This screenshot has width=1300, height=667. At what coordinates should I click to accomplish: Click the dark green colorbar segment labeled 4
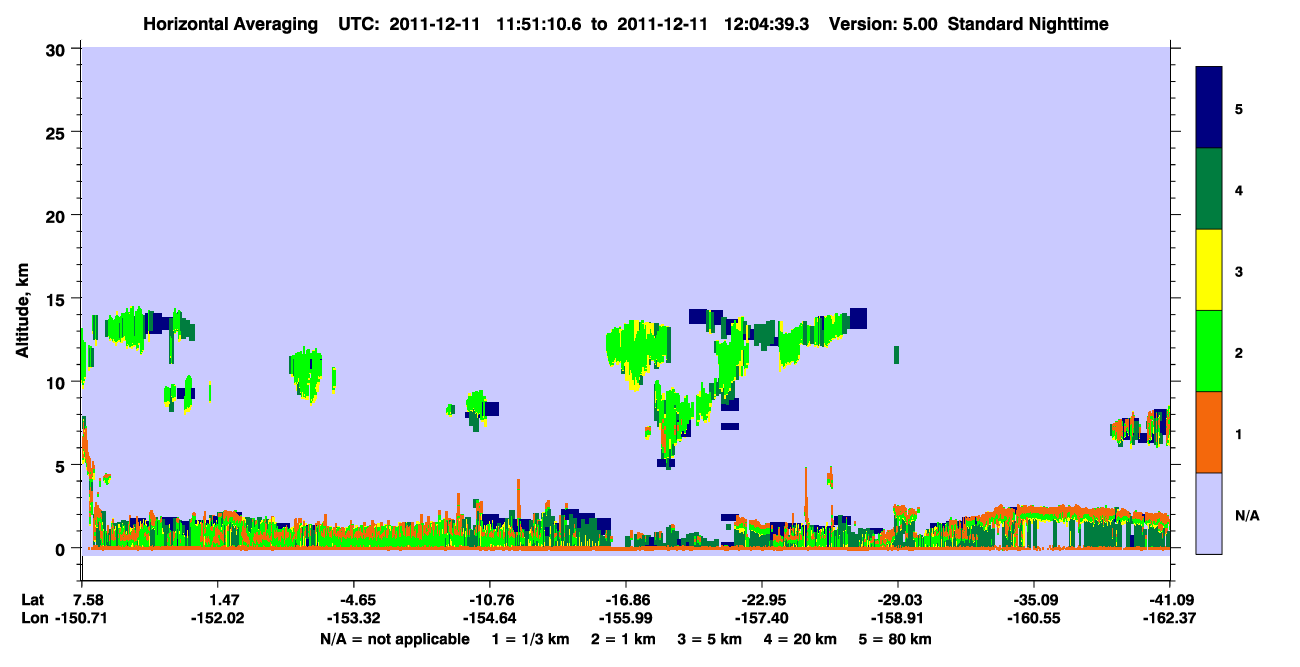pyautogui.click(x=1209, y=189)
